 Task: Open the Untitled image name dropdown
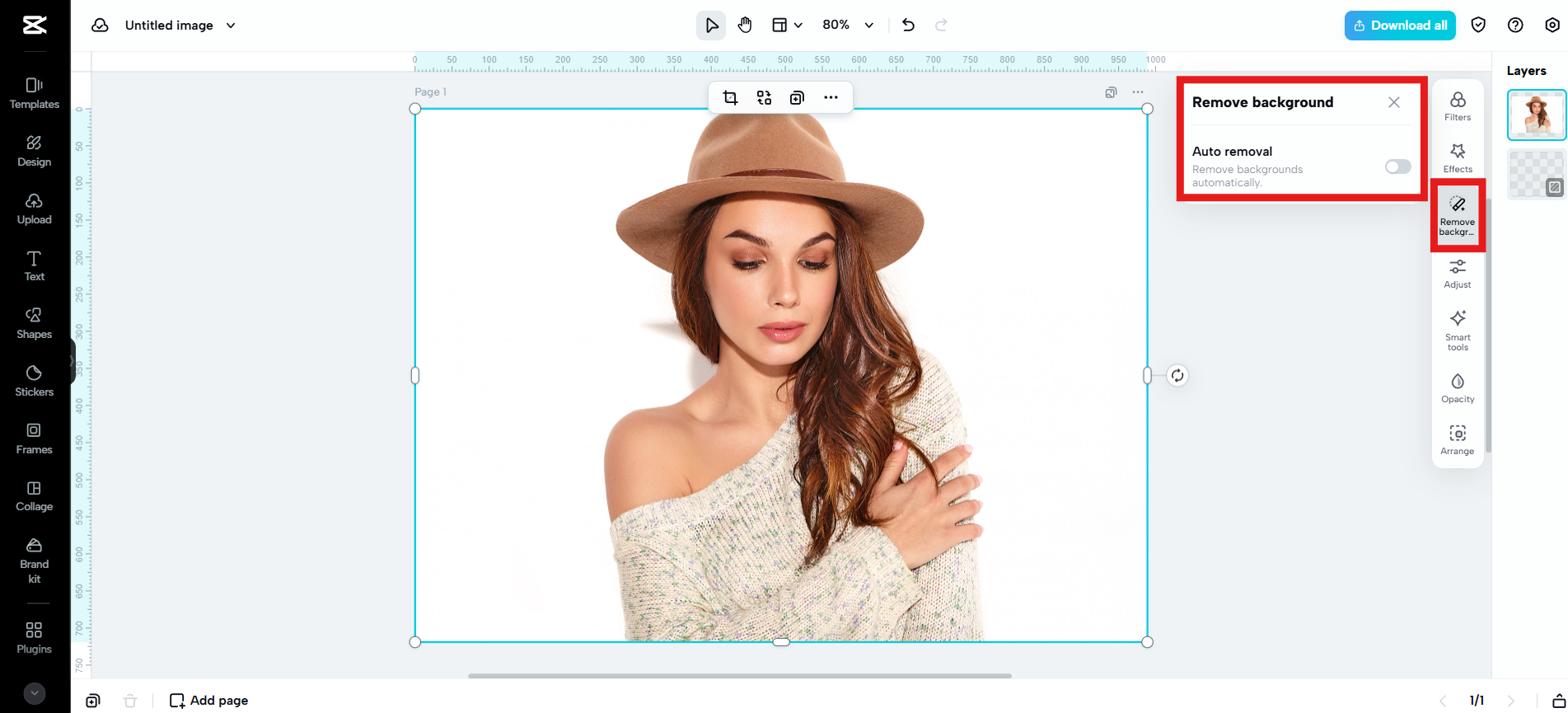click(180, 26)
